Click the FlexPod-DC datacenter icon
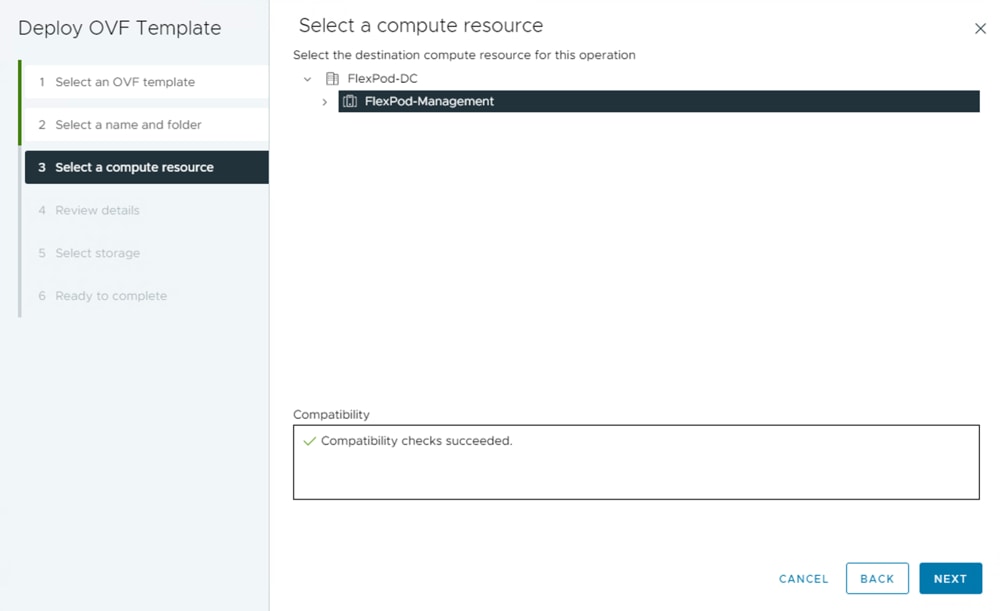The height and width of the screenshot is (611, 1000). pyautogui.click(x=333, y=79)
